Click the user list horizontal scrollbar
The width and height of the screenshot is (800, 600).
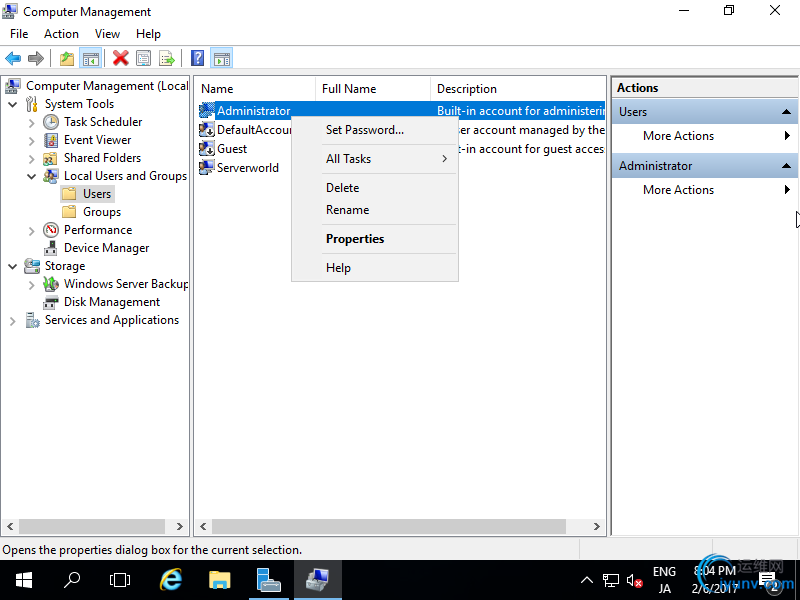(389, 526)
